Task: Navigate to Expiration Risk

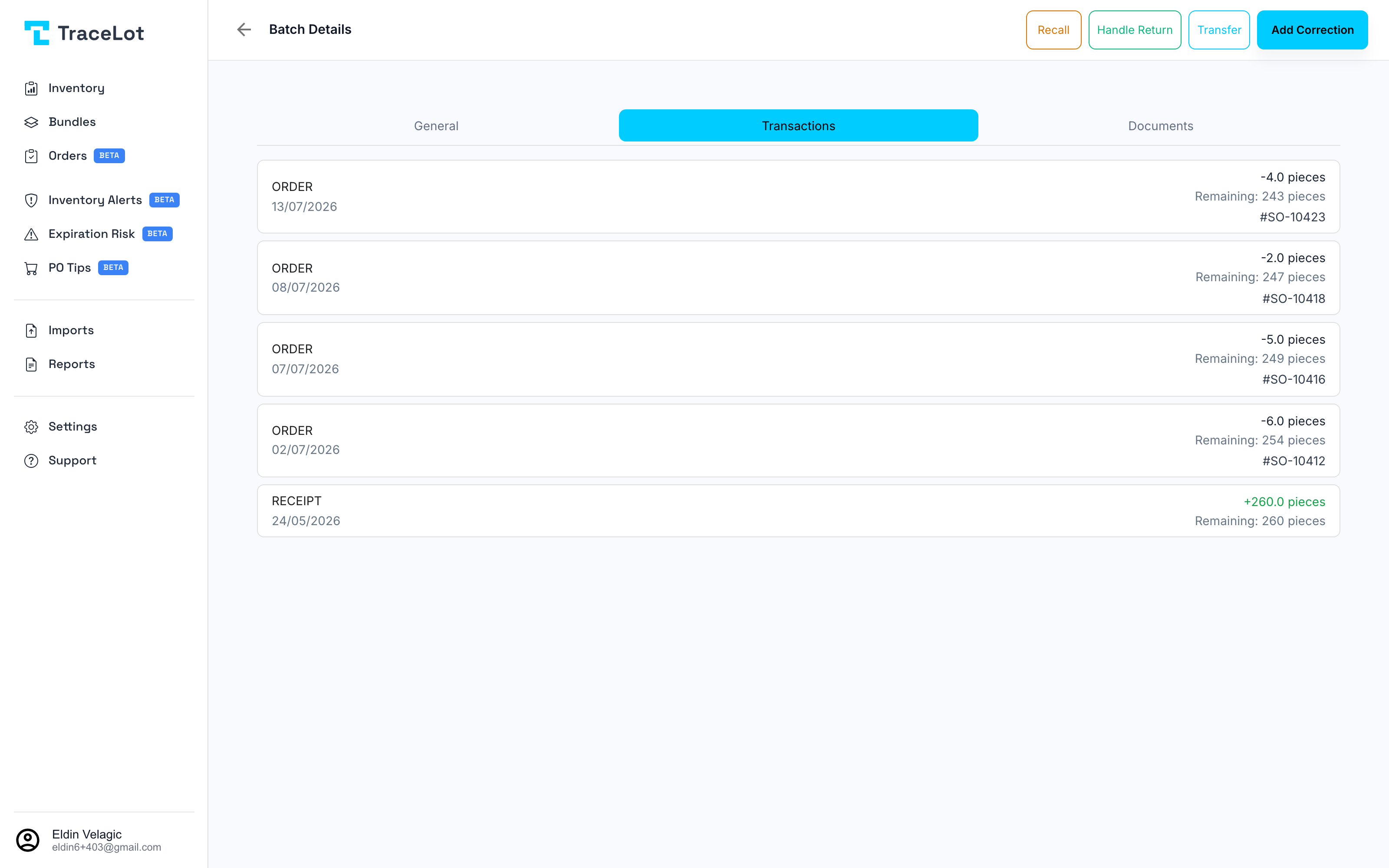Action: click(x=92, y=234)
